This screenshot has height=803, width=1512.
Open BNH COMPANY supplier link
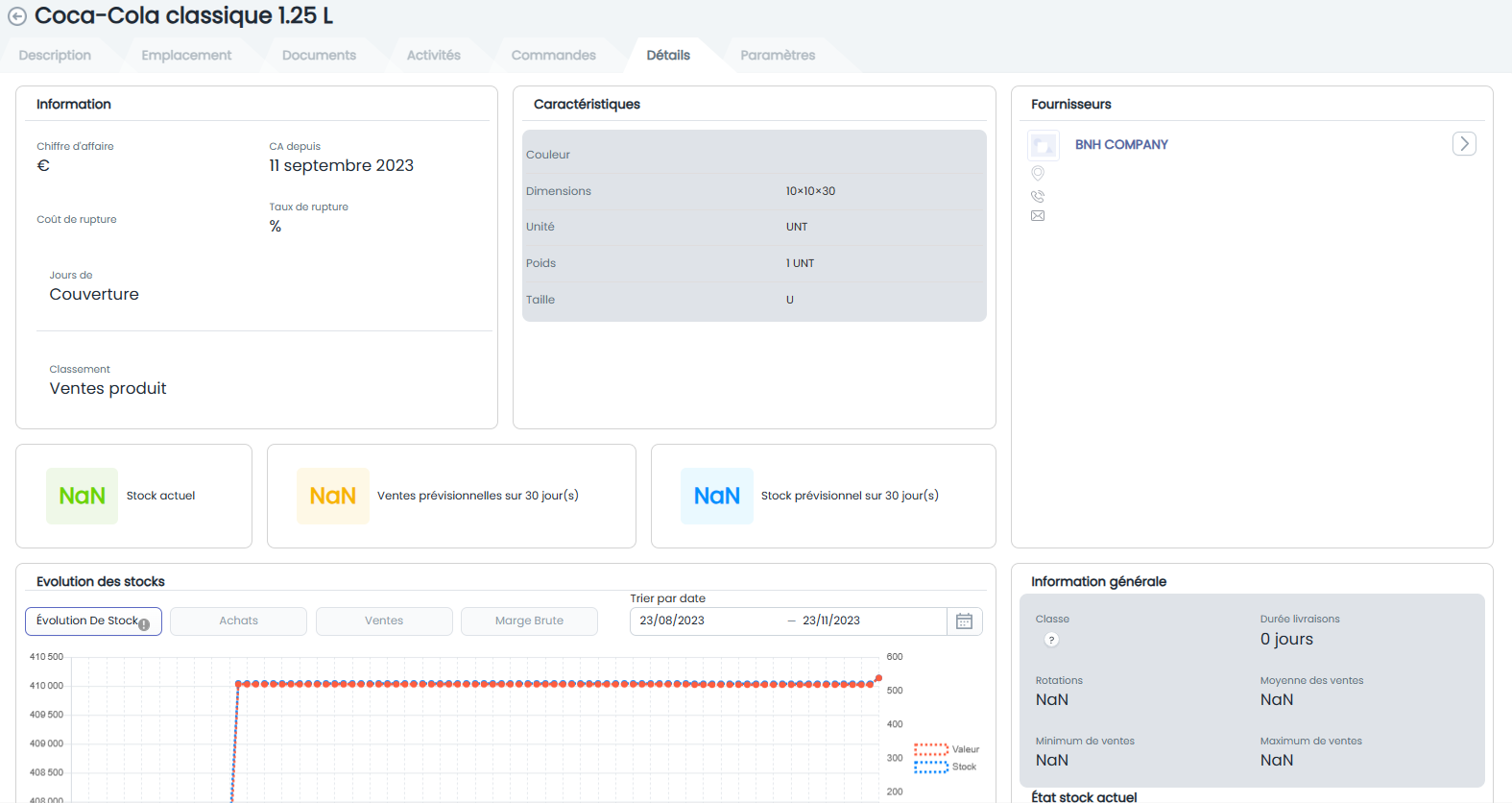coord(1121,144)
